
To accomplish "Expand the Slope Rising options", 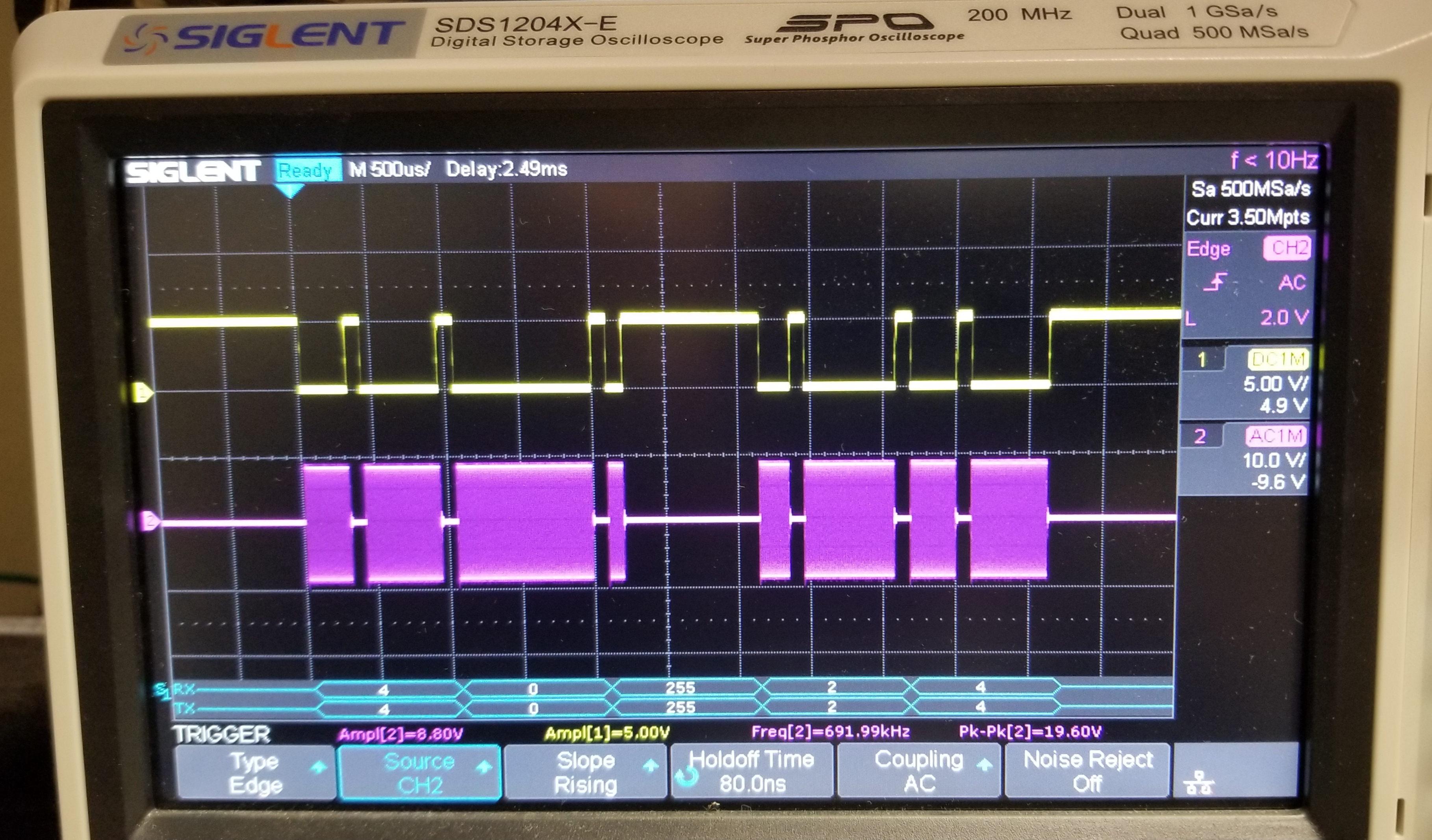I will coord(585,772).
